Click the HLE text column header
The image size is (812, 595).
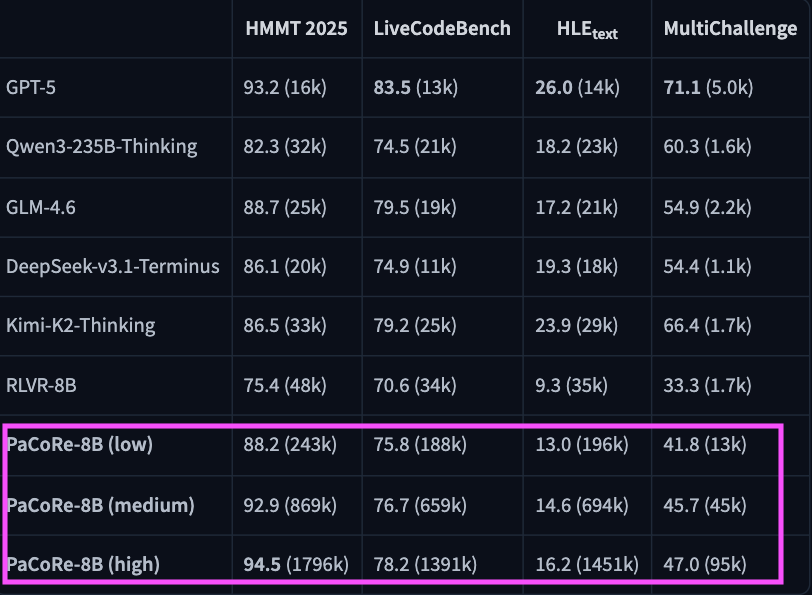(x=587, y=30)
